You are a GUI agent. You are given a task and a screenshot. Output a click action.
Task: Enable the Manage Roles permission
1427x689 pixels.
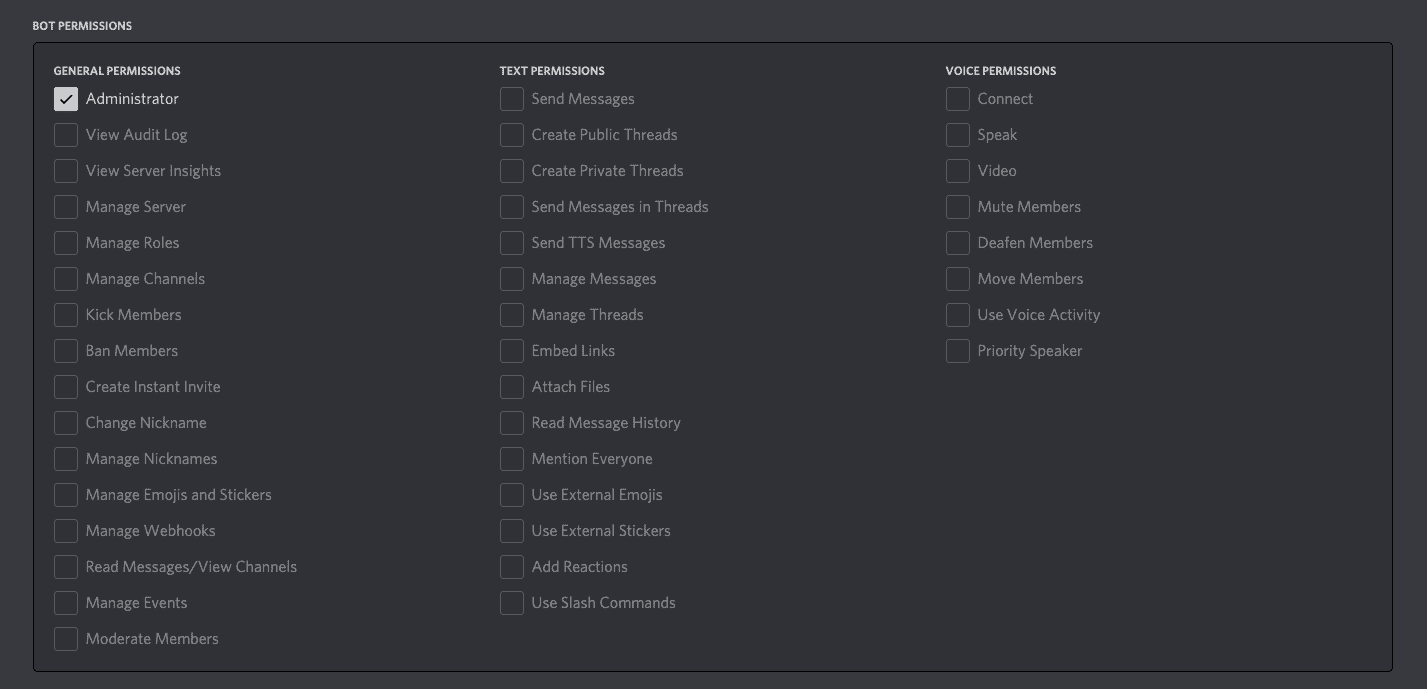click(x=66, y=242)
